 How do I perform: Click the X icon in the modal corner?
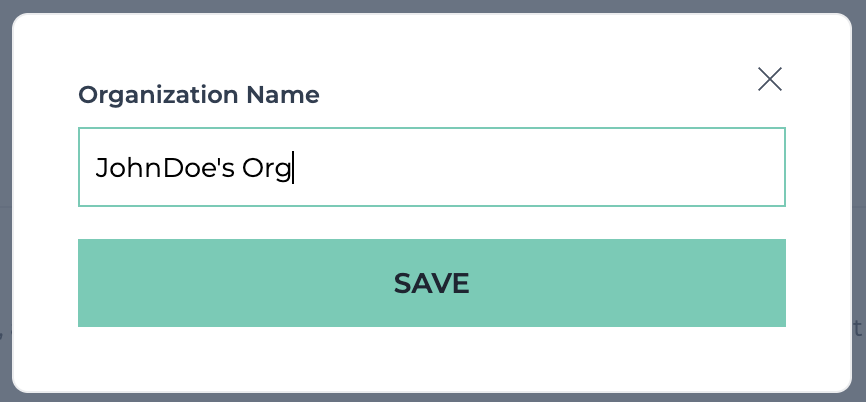pos(769,79)
